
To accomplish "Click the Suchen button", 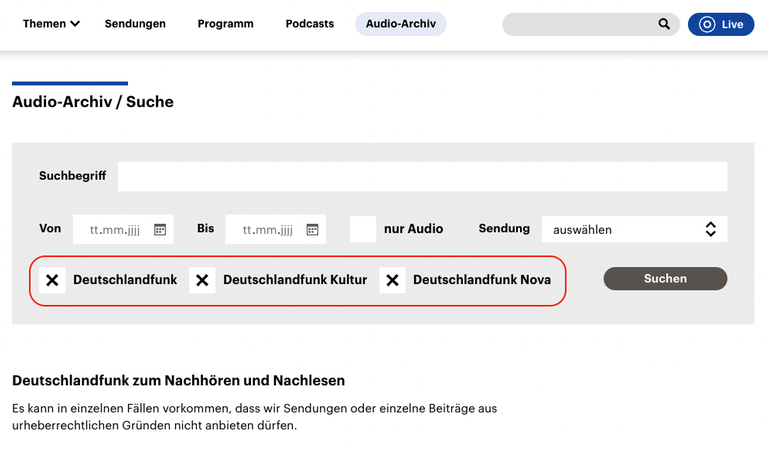I will 665,279.
